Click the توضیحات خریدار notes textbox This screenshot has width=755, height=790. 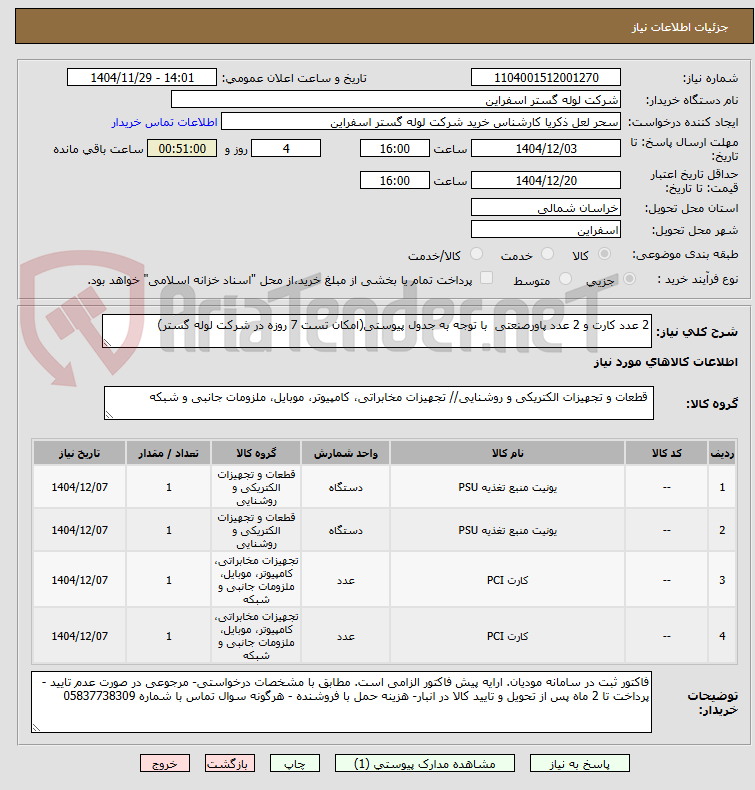[x=341, y=702]
